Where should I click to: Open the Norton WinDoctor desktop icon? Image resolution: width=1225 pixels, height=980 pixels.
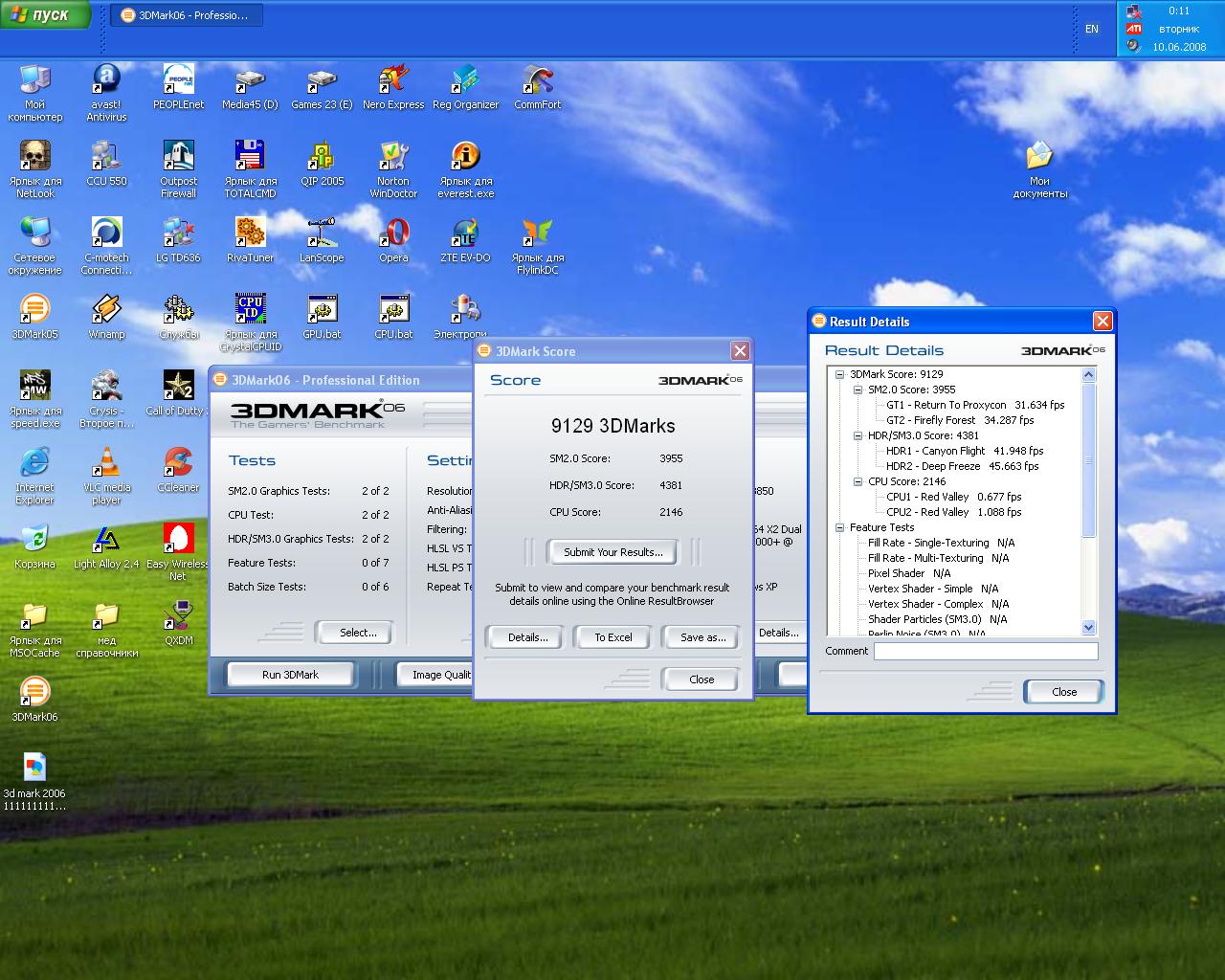(x=393, y=169)
